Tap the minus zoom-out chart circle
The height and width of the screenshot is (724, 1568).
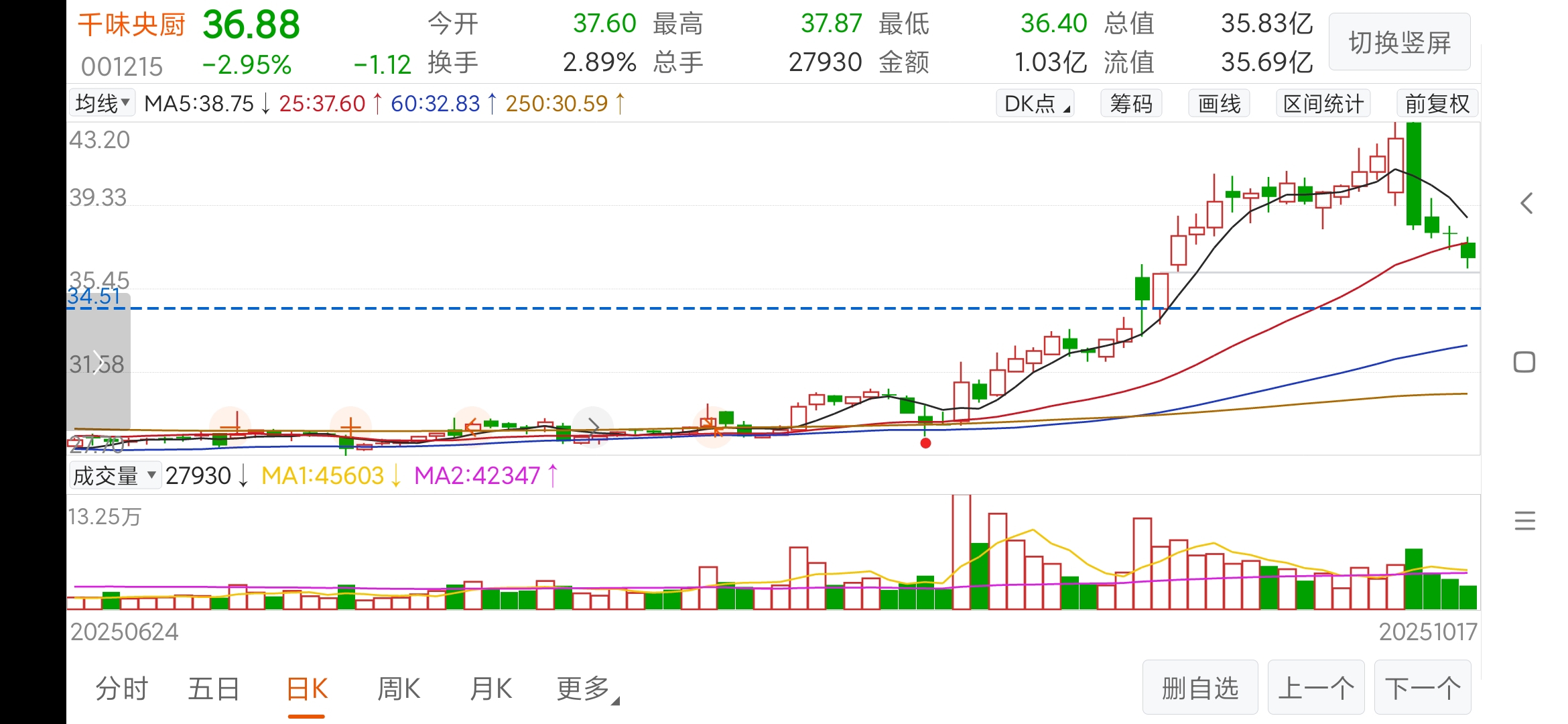pos(231,426)
